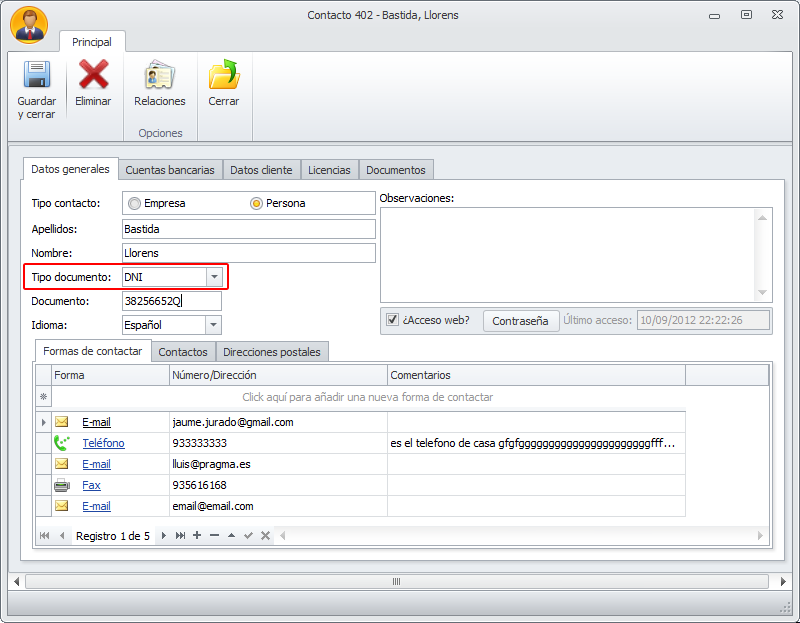Click the contact avatar application icon
Screen dimensions: 800x623
click(x=29, y=24)
